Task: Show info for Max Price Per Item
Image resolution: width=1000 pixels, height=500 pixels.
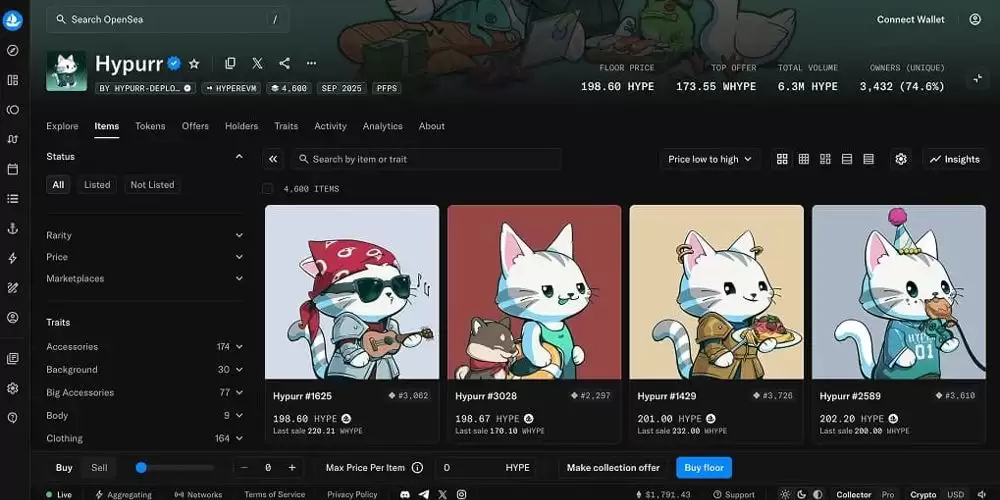Action: (417, 467)
